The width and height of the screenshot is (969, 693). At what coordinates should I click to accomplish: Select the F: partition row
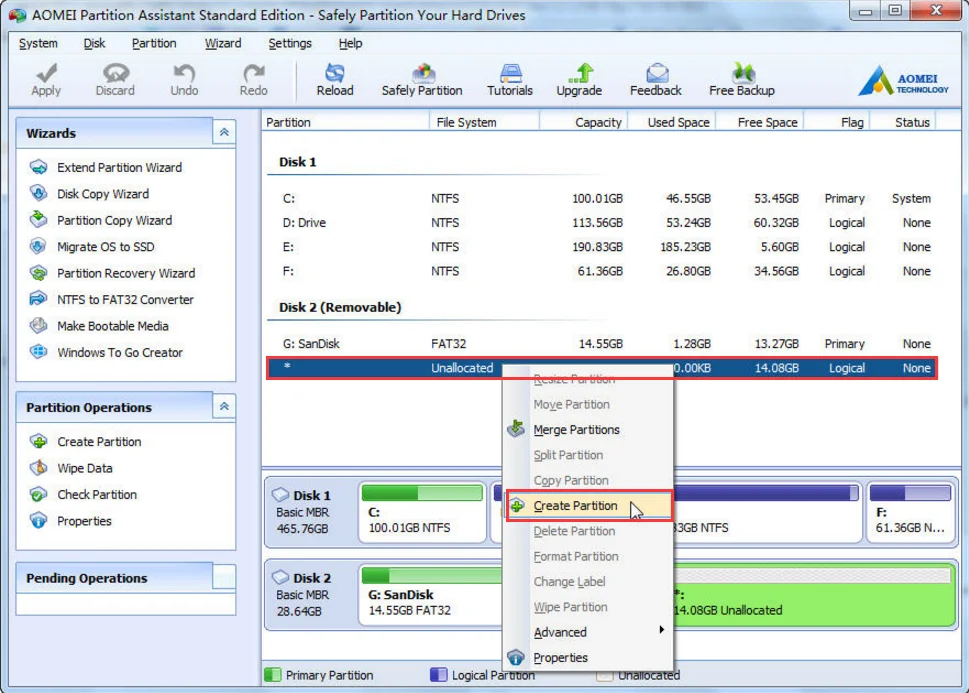coord(602,271)
